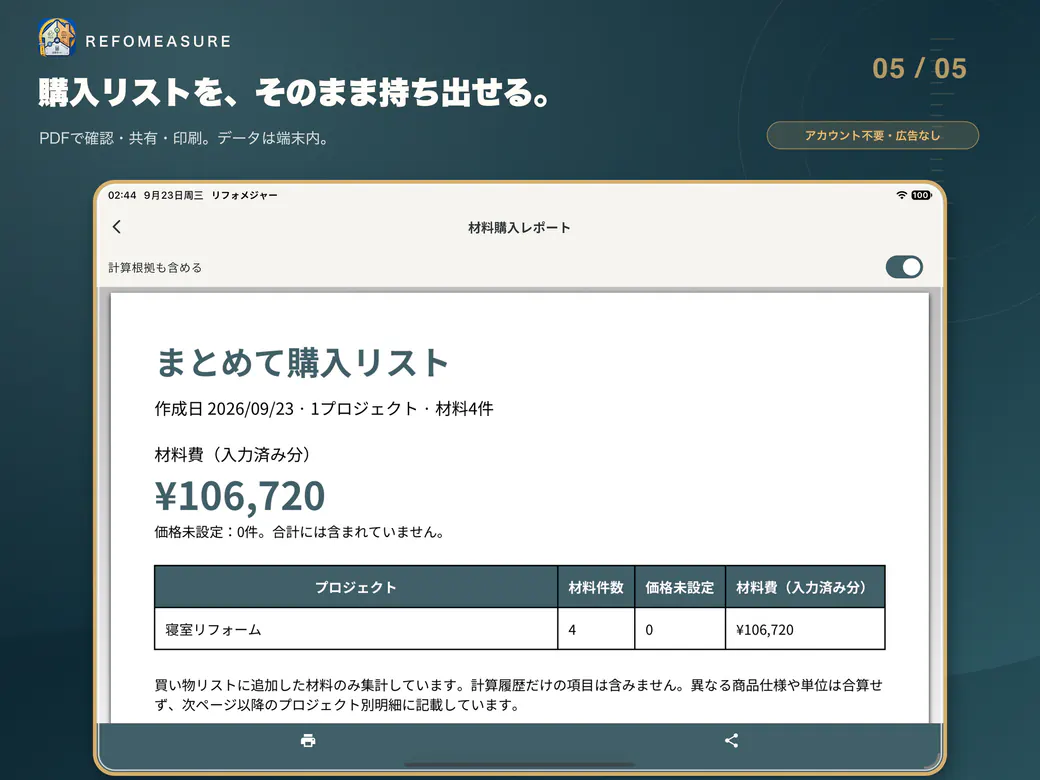Click the PDFで確認・共有・印刷 subtitle
Image resolution: width=1040 pixels, height=780 pixels.
pyautogui.click(x=184, y=138)
